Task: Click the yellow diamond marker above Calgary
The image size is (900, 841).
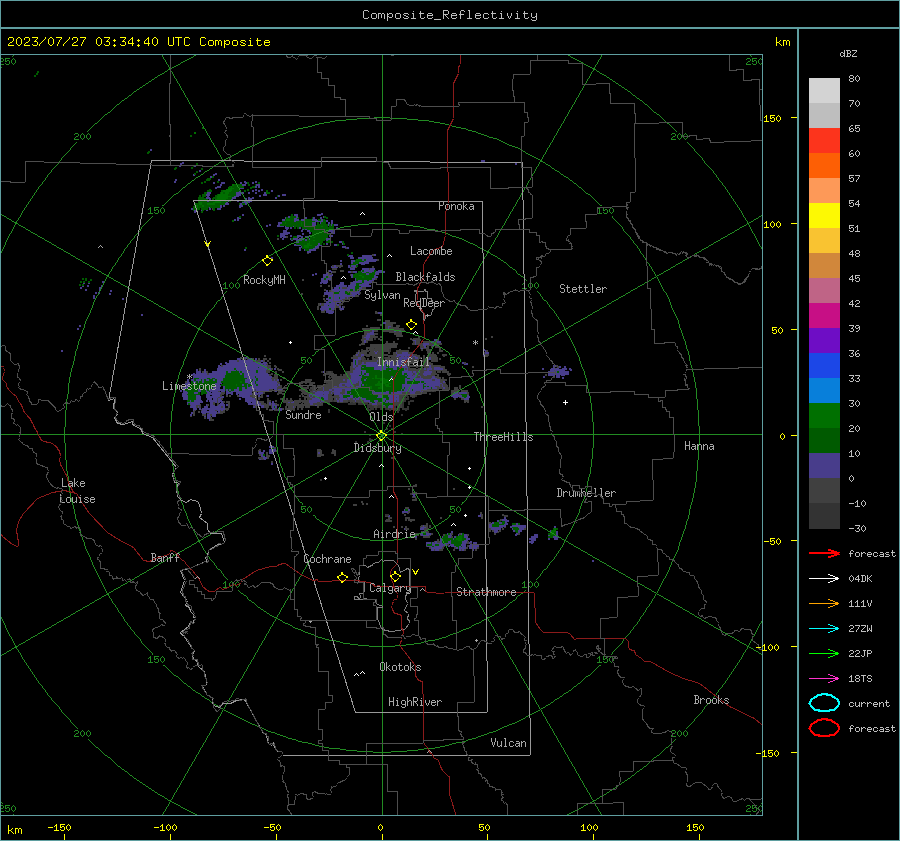Action: click(395, 576)
